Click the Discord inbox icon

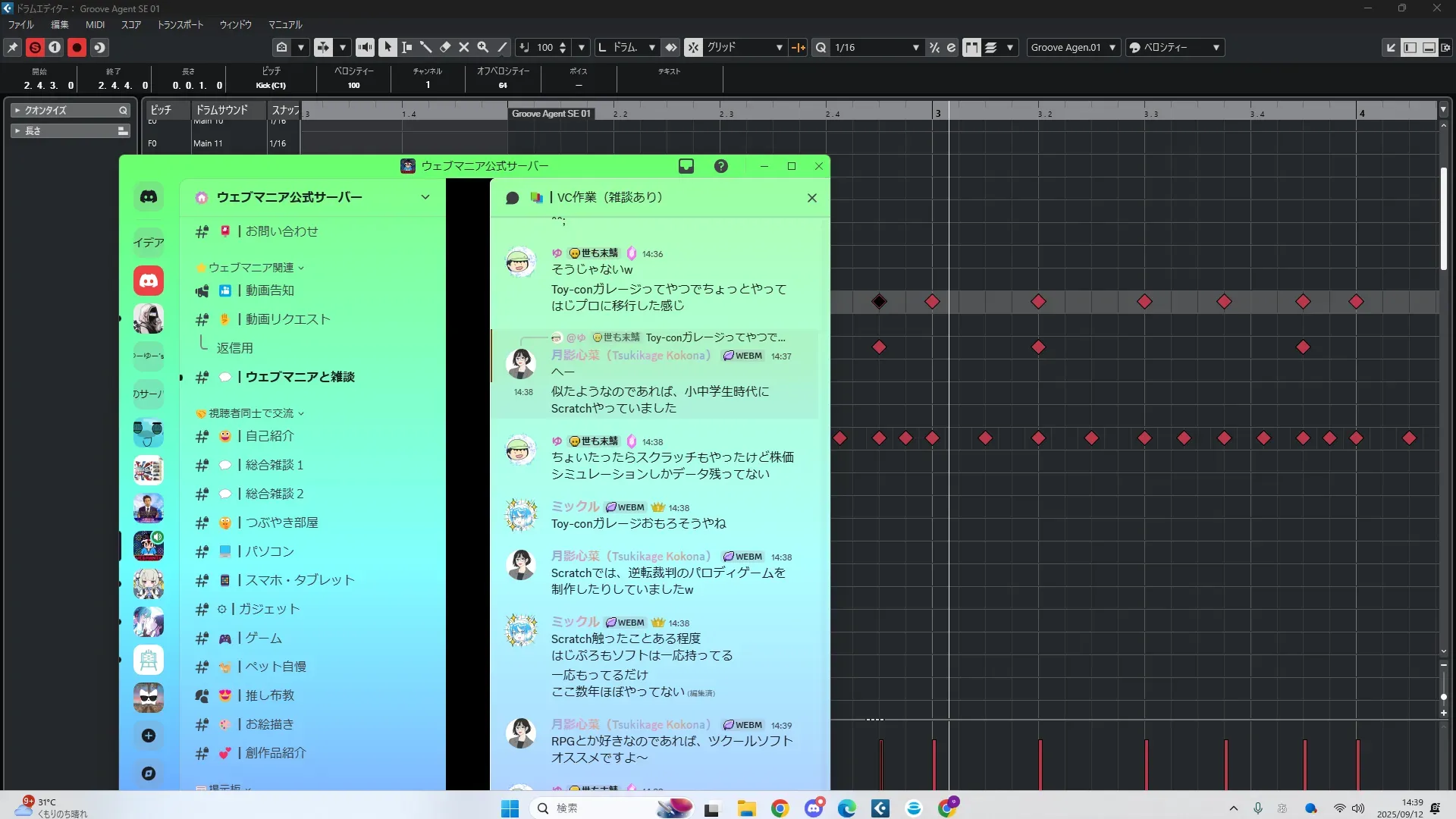click(x=686, y=166)
